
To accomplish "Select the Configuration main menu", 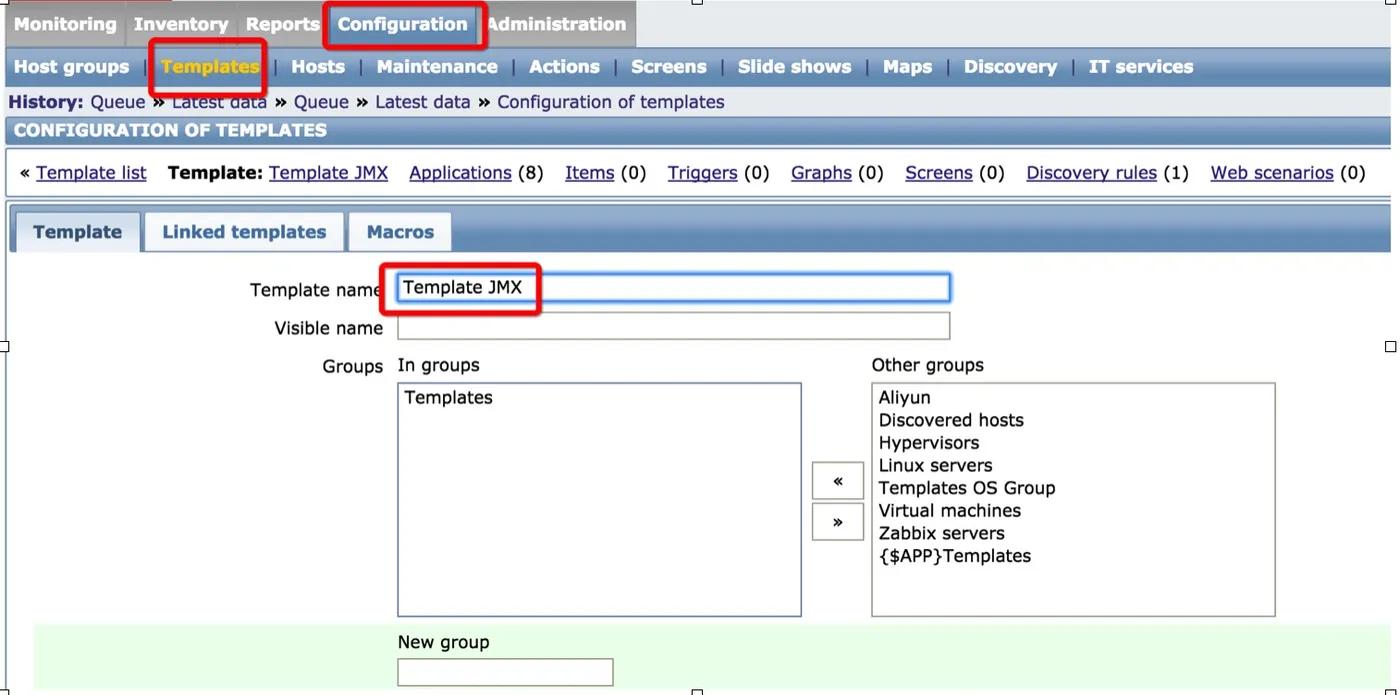I will [402, 24].
